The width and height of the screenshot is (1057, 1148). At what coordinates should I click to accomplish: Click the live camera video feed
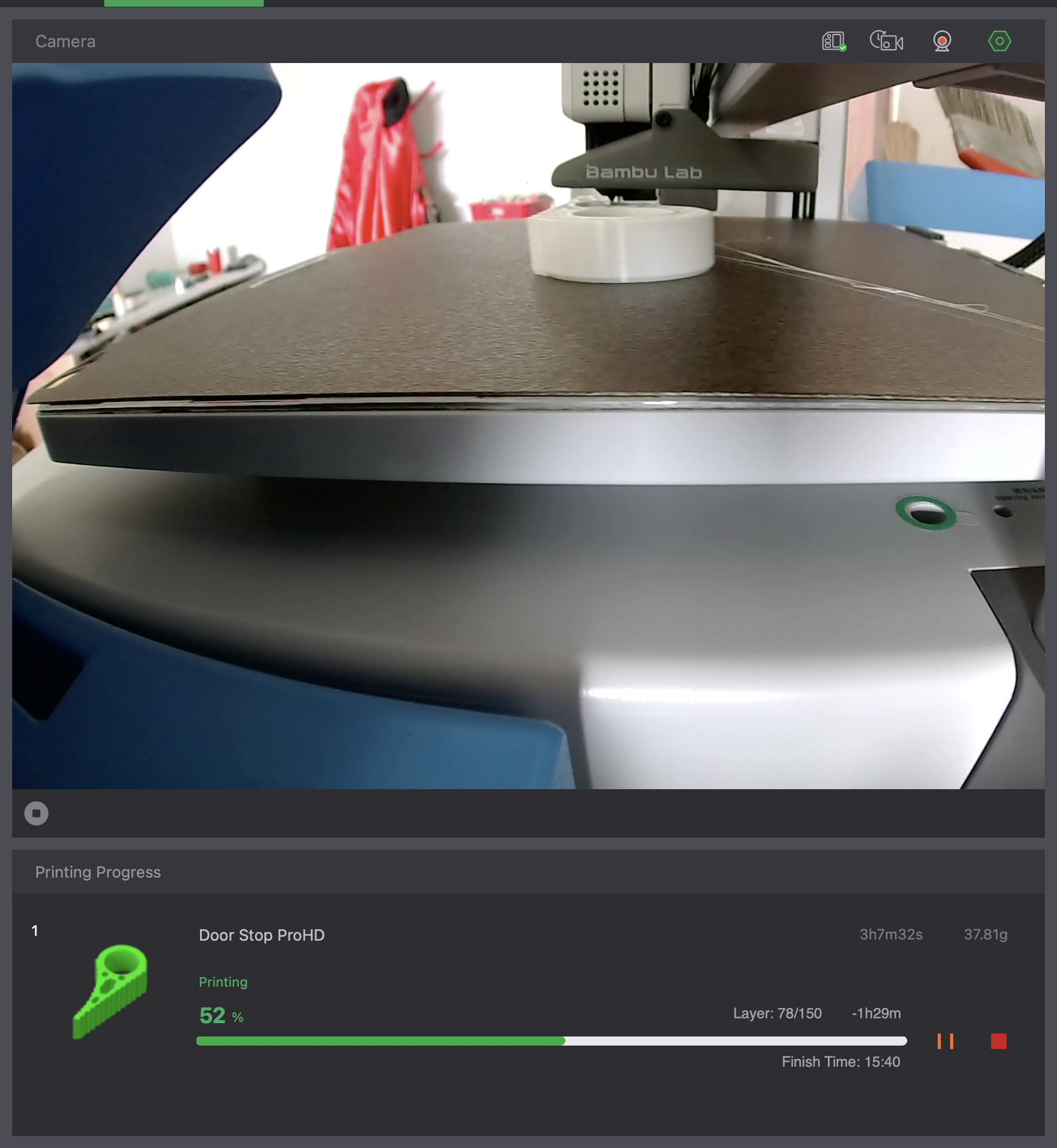pyautogui.click(x=528, y=426)
